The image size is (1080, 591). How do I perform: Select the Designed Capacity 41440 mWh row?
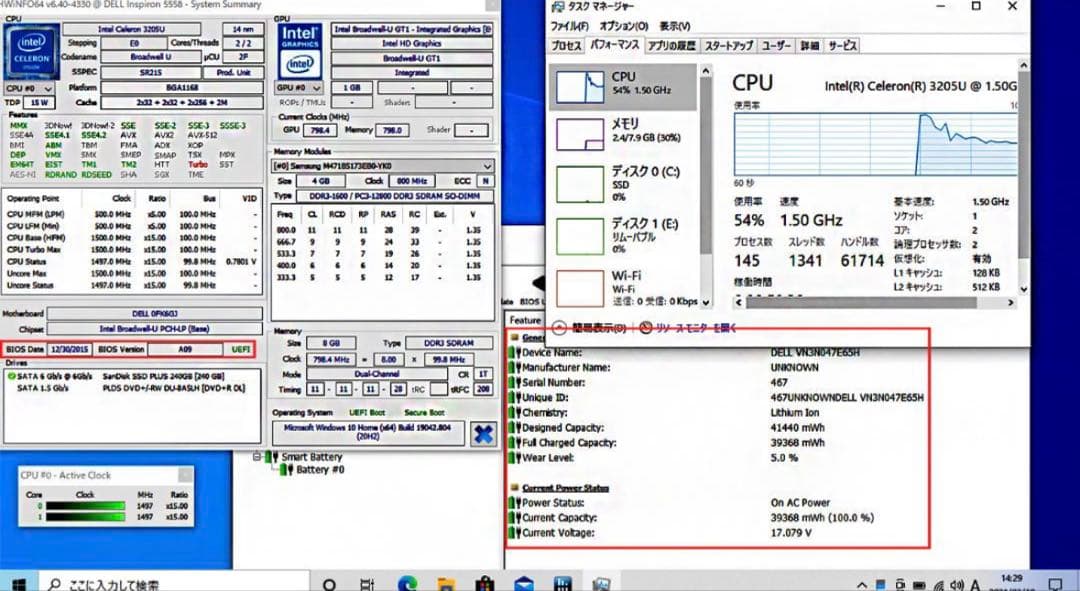pos(716,428)
